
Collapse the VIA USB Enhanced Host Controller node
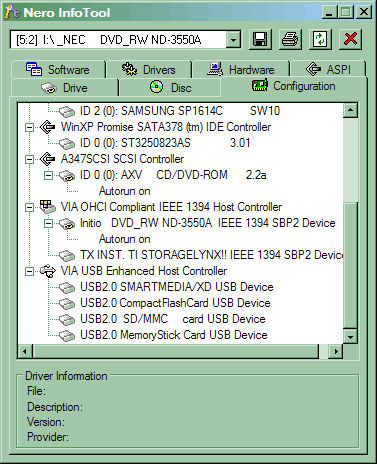click(29, 271)
